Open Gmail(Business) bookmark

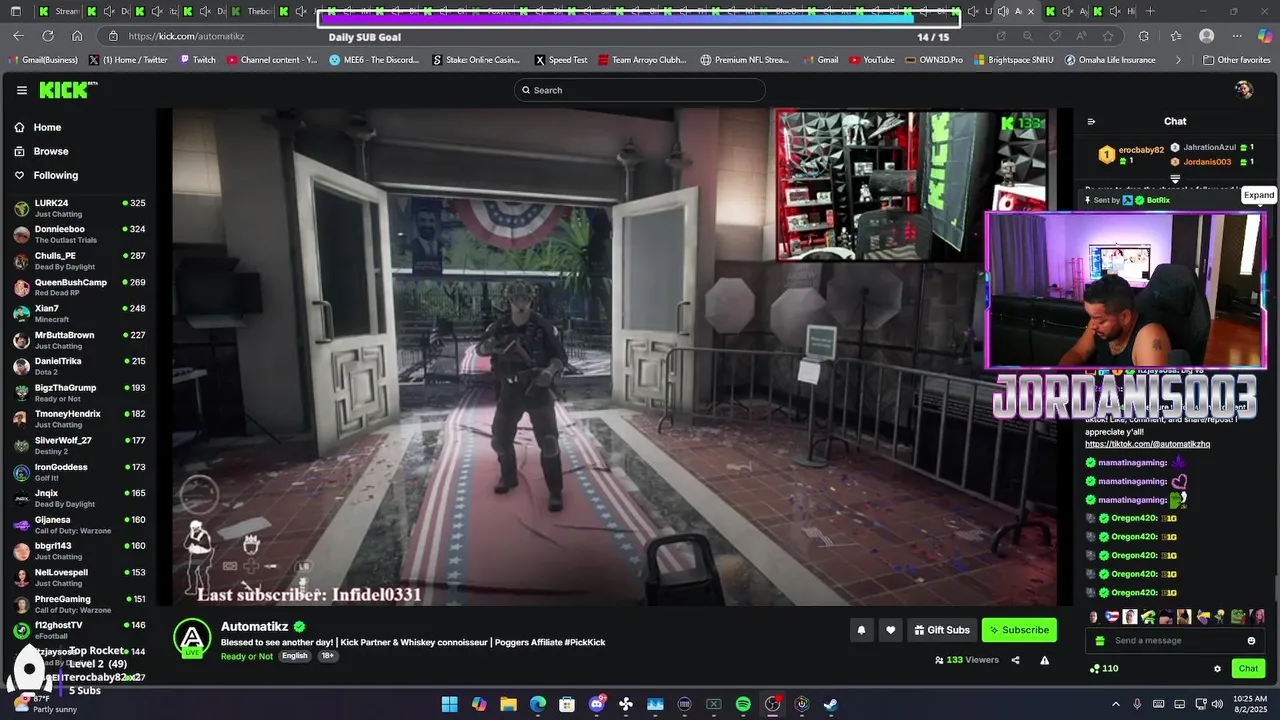(41, 60)
